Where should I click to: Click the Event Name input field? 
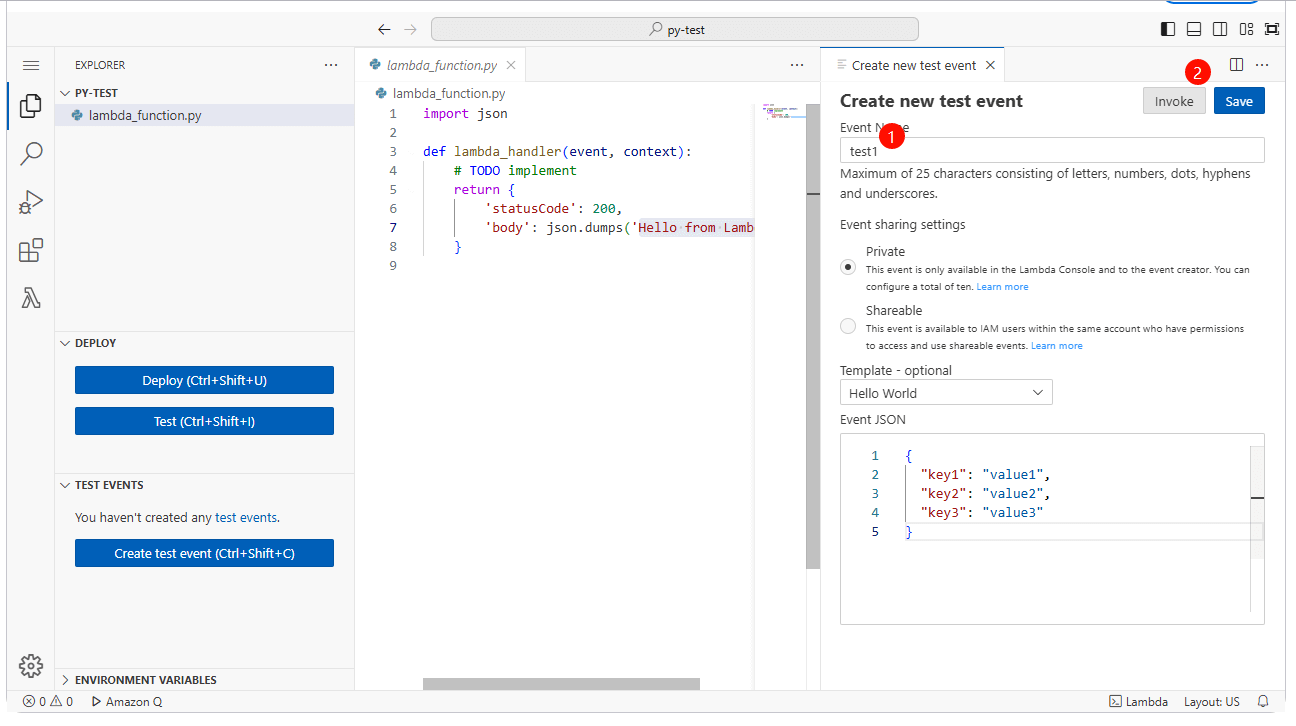point(1052,151)
